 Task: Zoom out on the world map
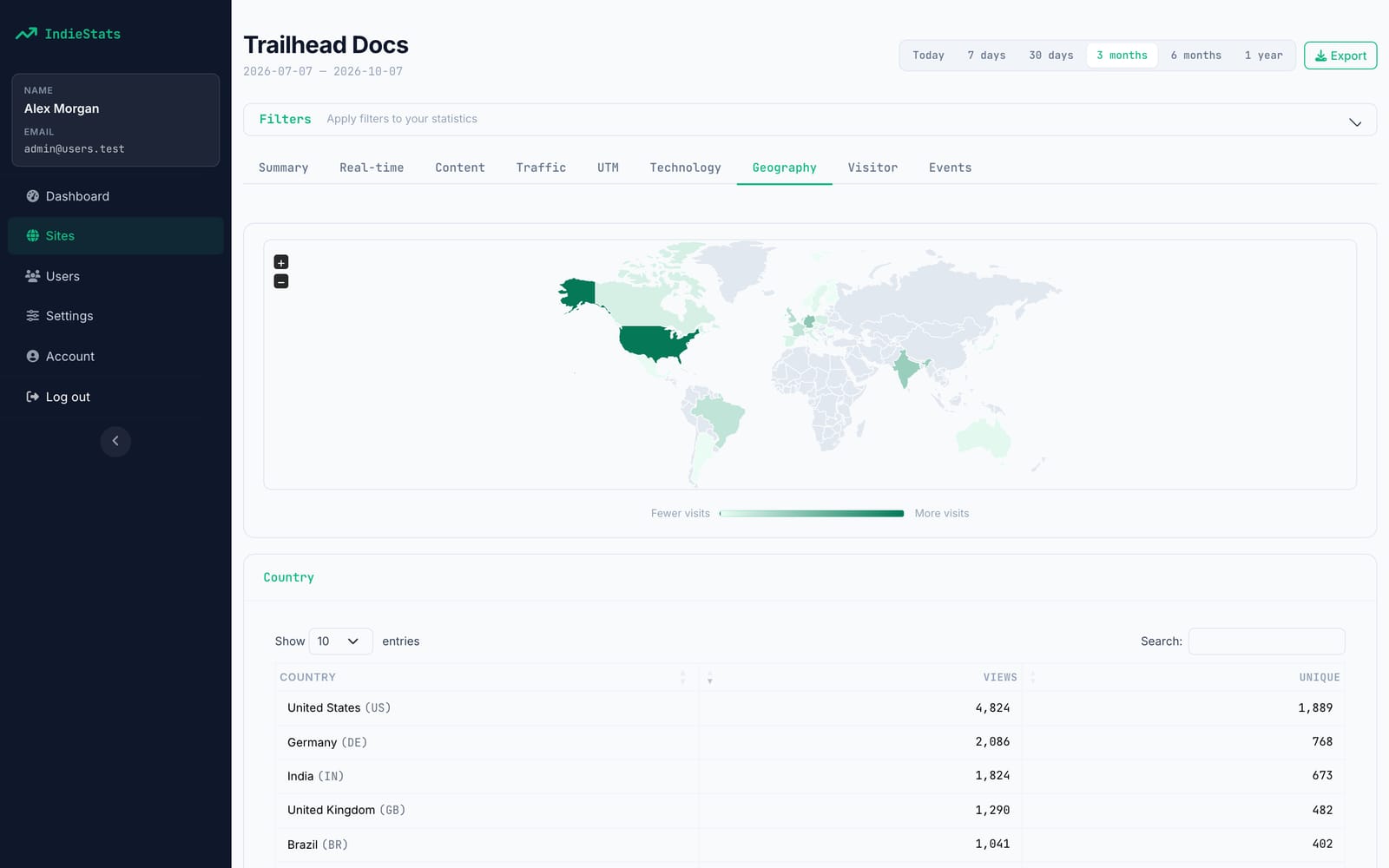coord(281,281)
